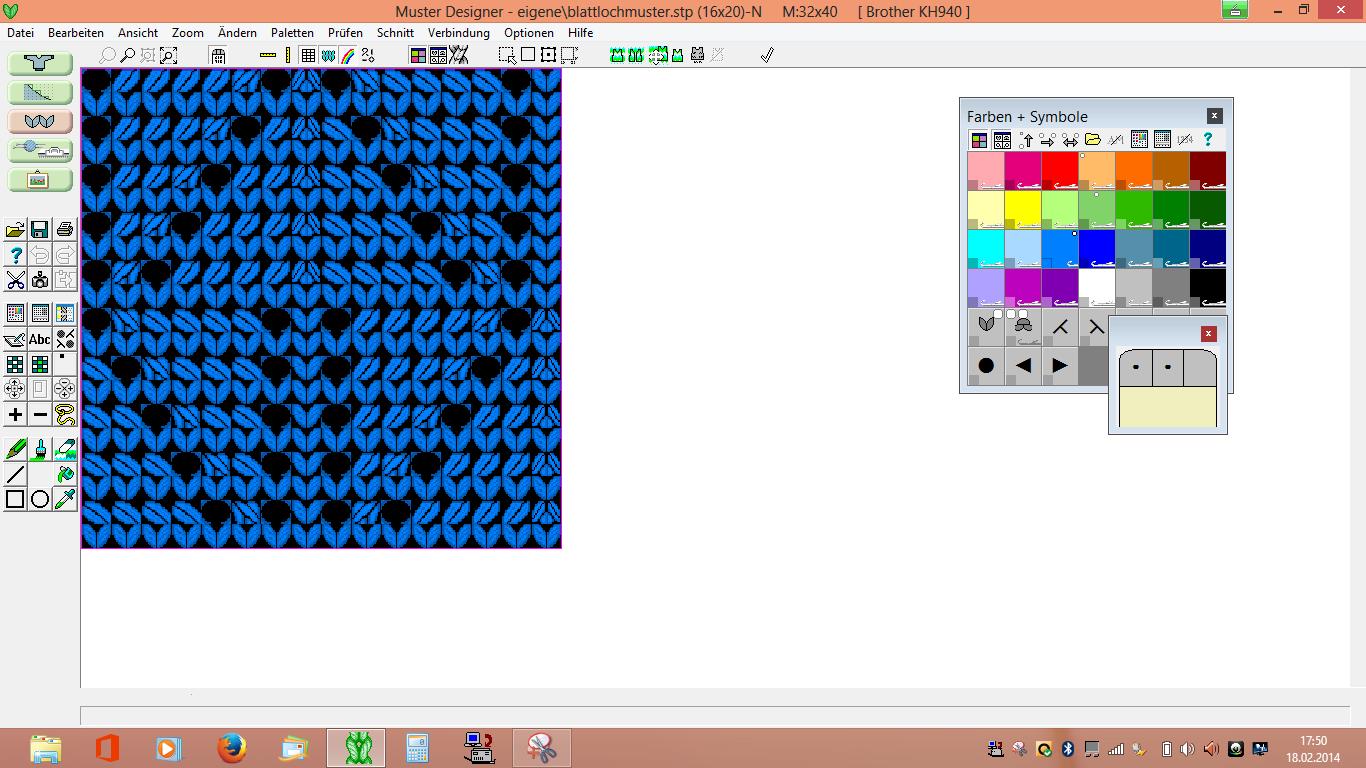
Task: Click the magnifier zoom-in icon
Action: pos(127,55)
